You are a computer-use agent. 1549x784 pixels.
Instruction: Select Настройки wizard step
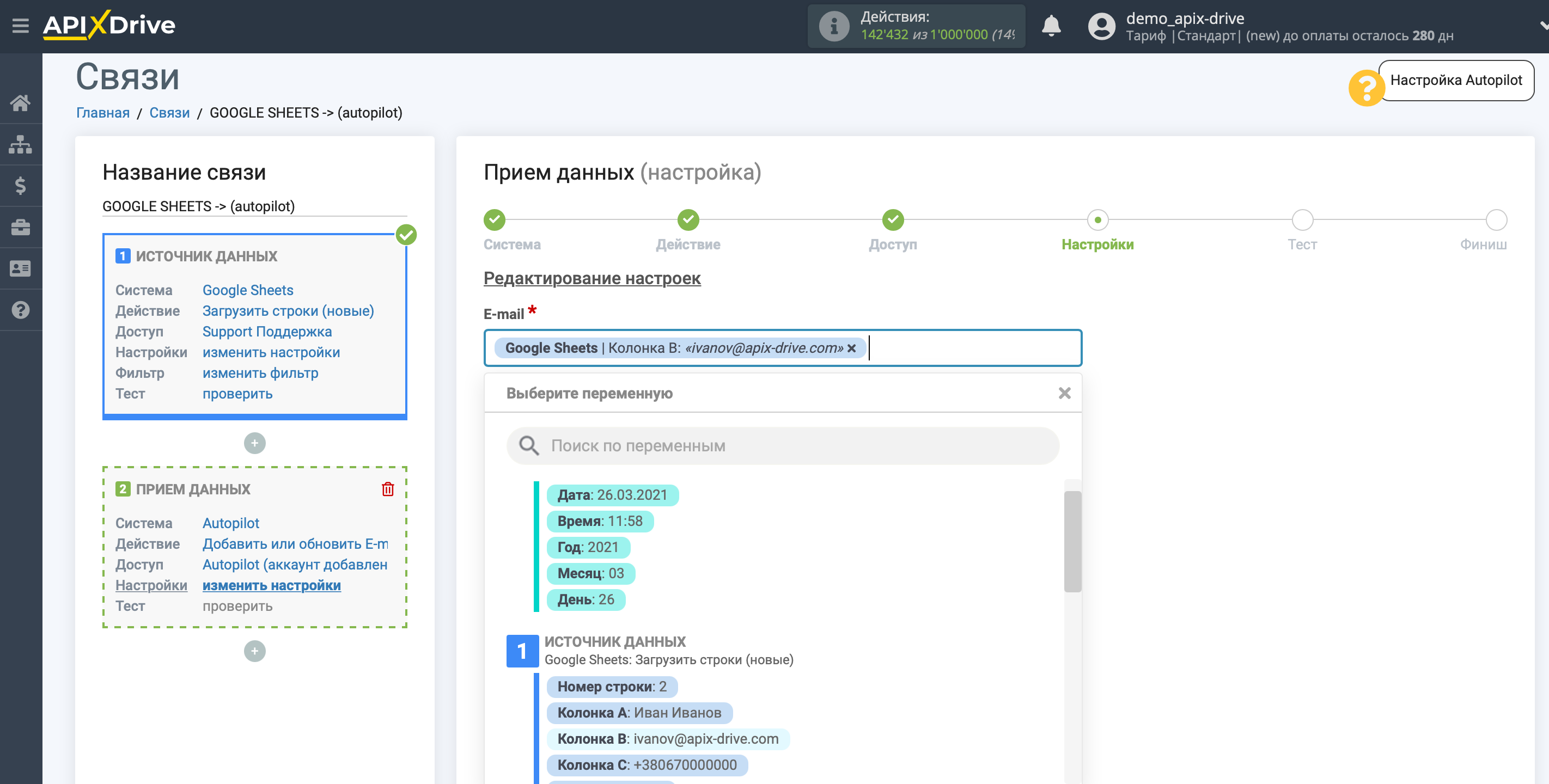click(1097, 220)
